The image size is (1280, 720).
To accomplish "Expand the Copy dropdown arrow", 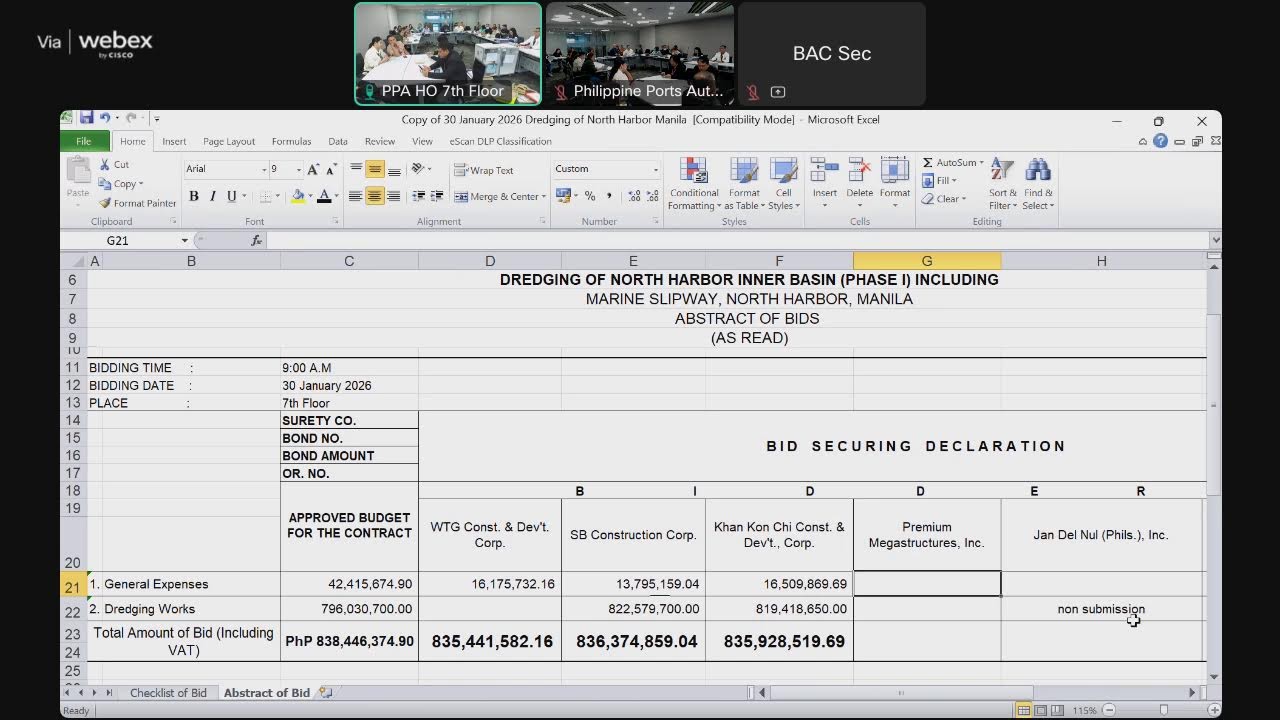I will [x=141, y=184].
